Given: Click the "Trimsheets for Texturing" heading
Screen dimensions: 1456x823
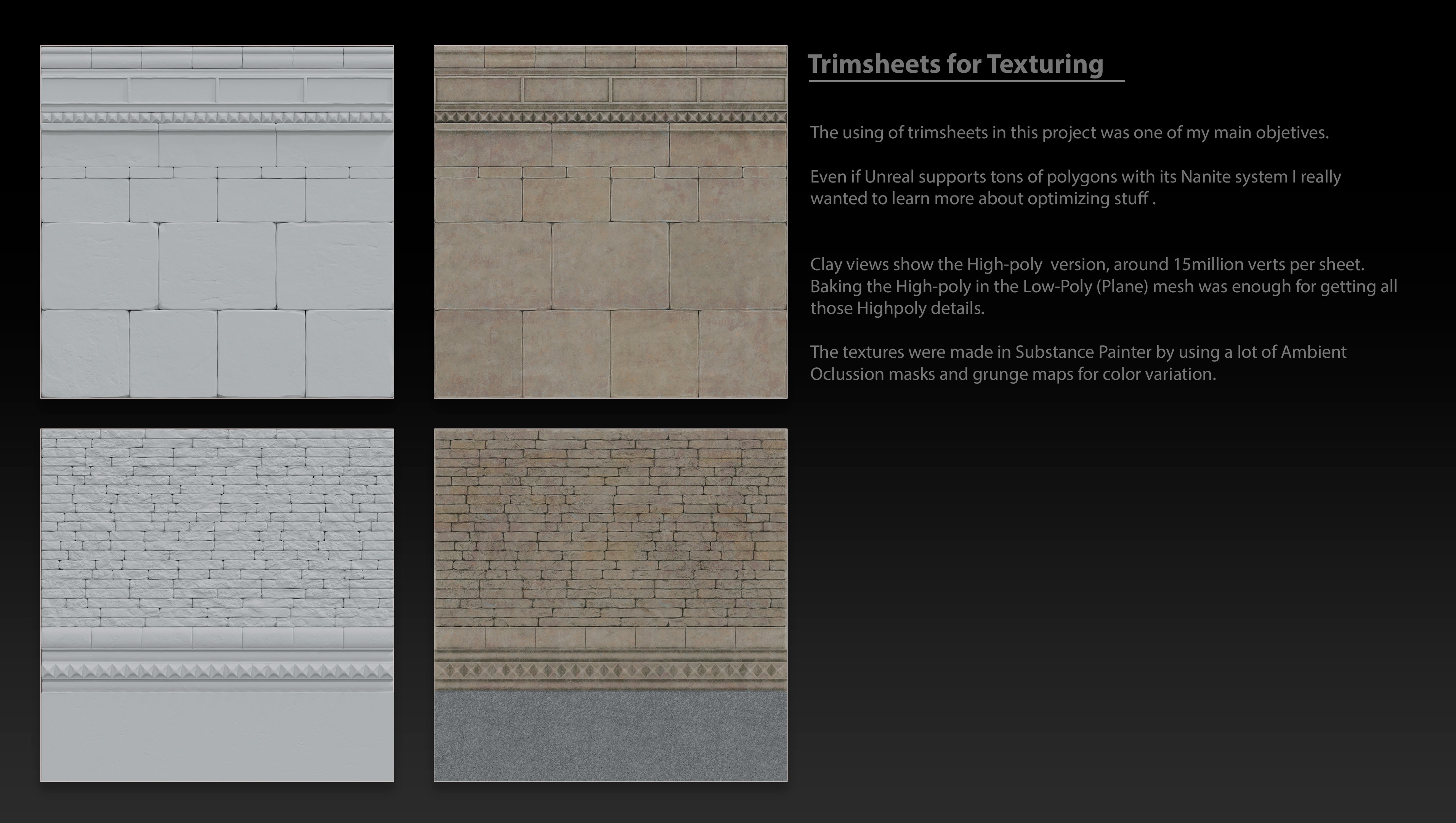Looking at the screenshot, I should [x=955, y=64].
